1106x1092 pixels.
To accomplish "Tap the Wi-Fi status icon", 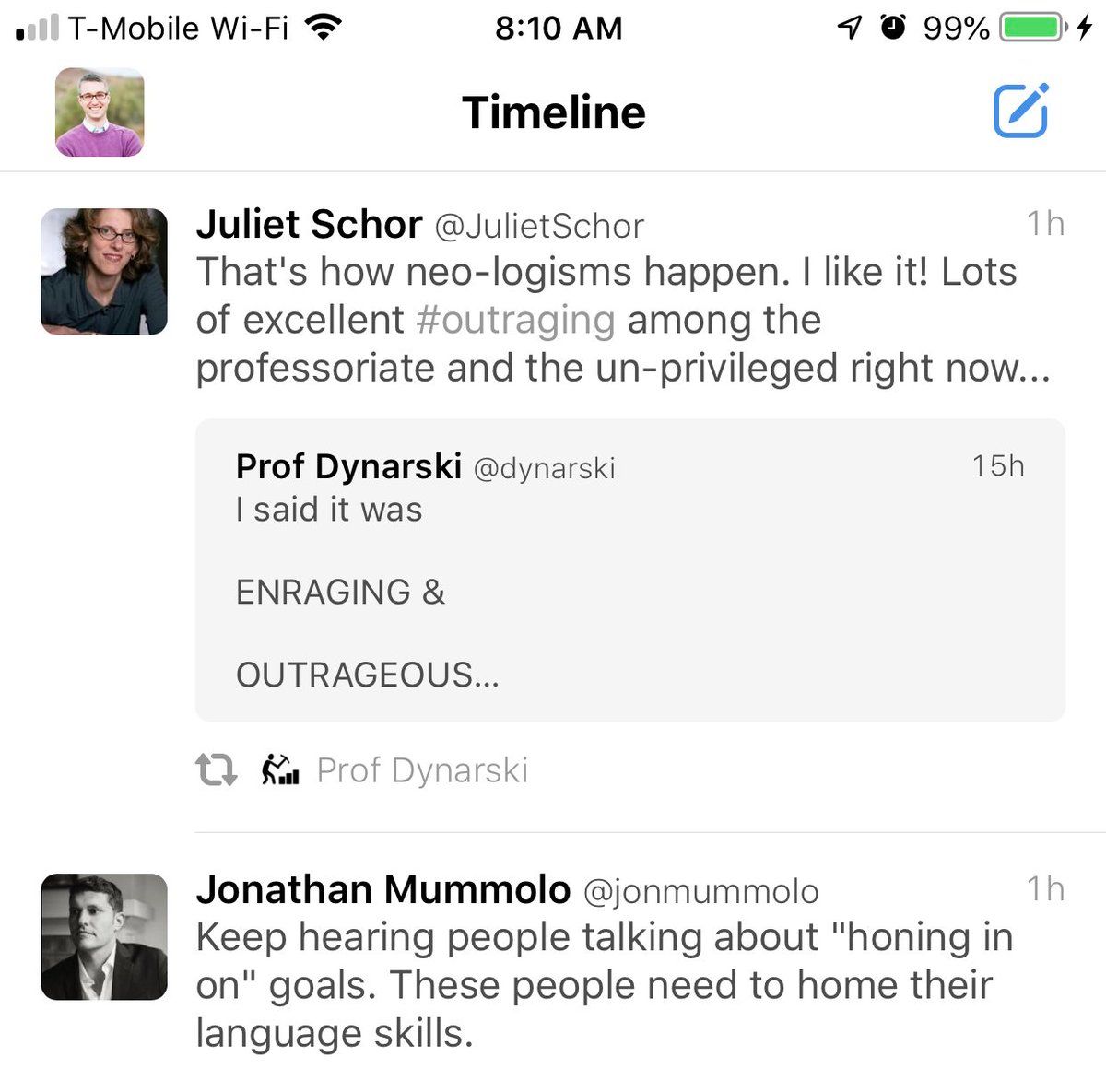I will coord(323,28).
